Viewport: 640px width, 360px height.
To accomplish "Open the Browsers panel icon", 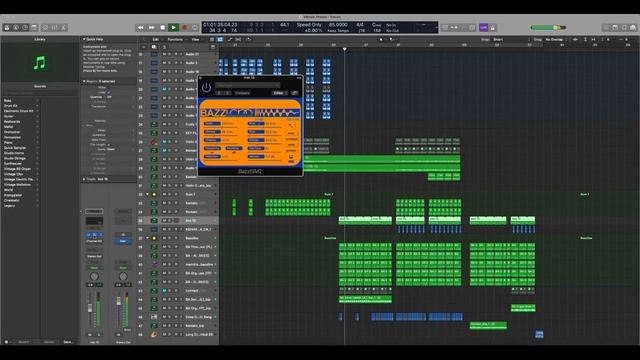I will tap(633, 27).
